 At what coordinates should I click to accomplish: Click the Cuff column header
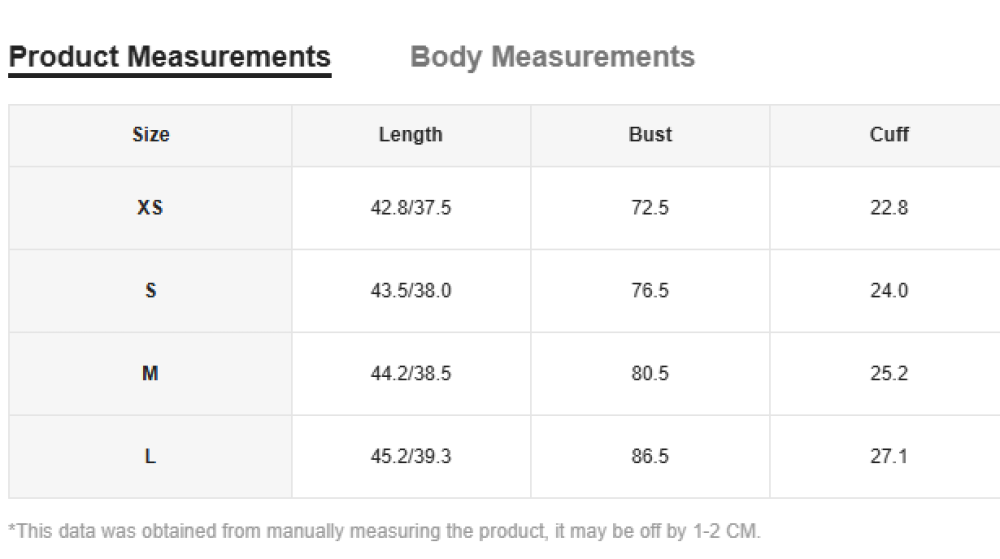[x=889, y=134]
